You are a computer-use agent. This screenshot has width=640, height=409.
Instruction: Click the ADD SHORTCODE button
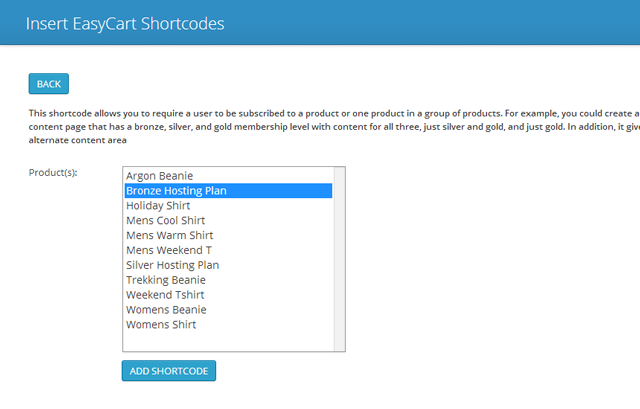point(169,371)
